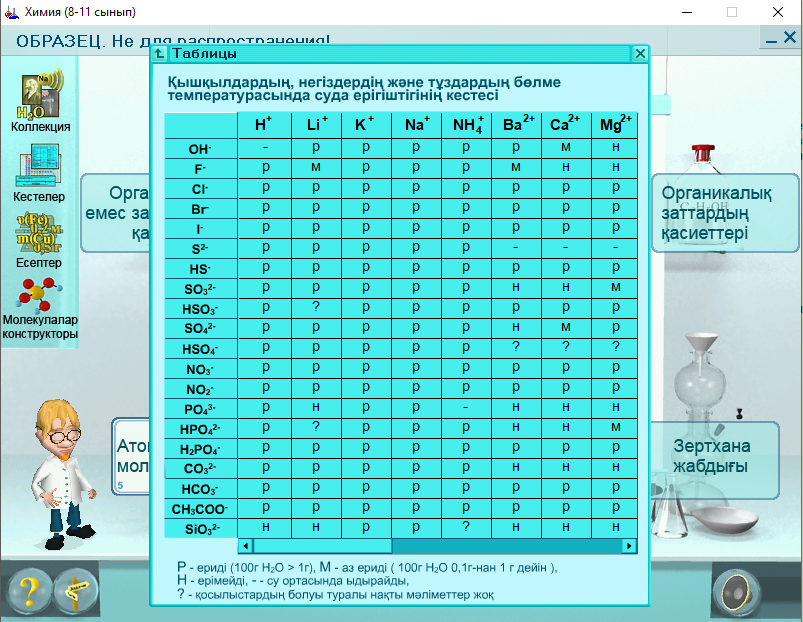Viewport: 803px width, 622px height.
Task: Click the S²⁻ row header
Action: tap(201, 249)
